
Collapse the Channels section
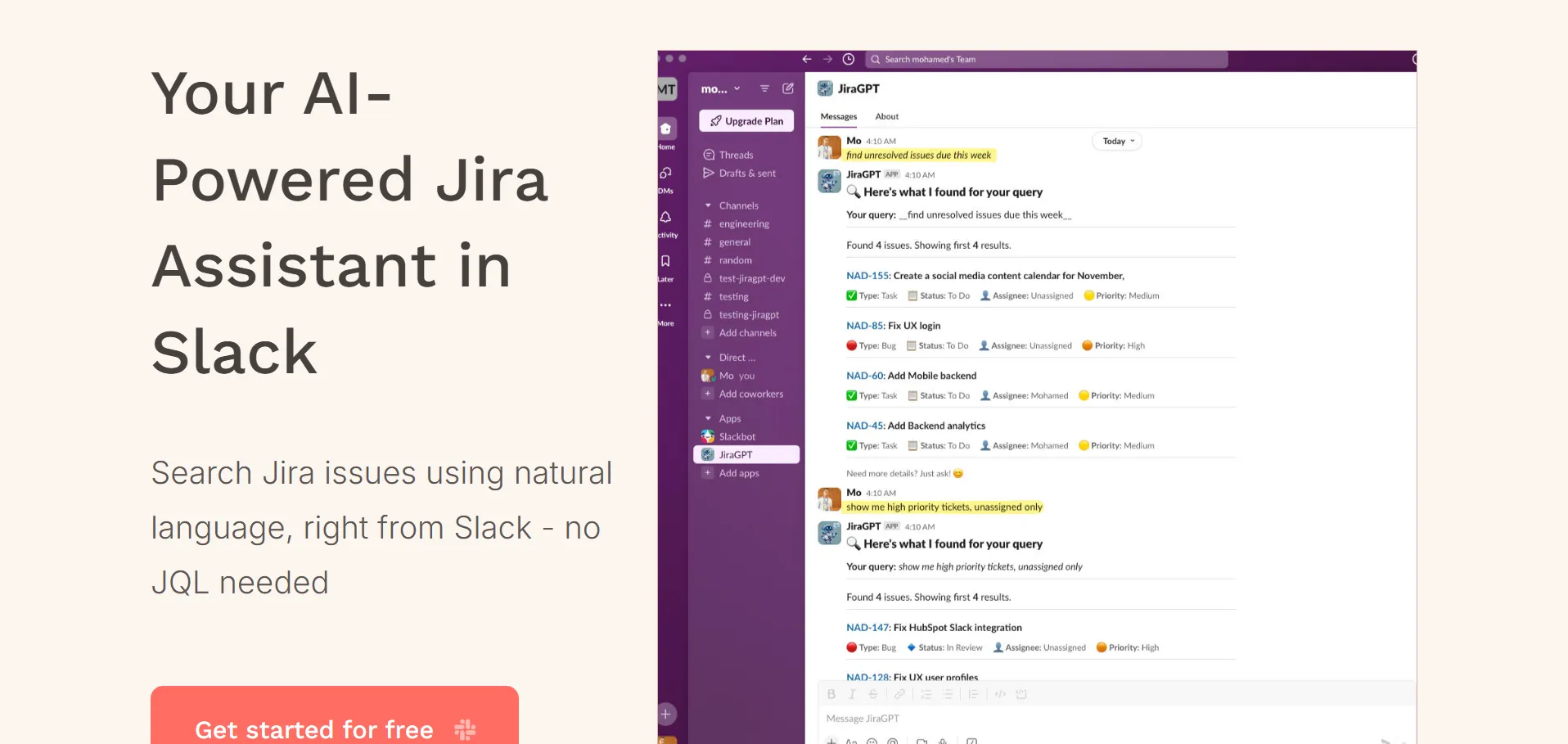(x=708, y=205)
